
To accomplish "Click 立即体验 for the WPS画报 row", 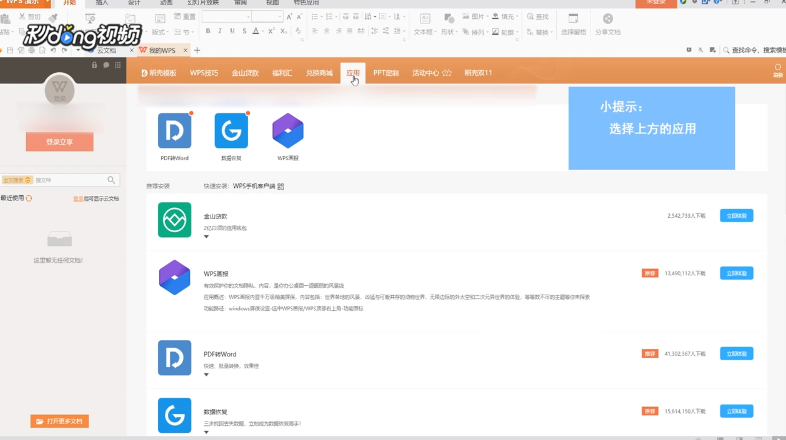I will [736, 273].
